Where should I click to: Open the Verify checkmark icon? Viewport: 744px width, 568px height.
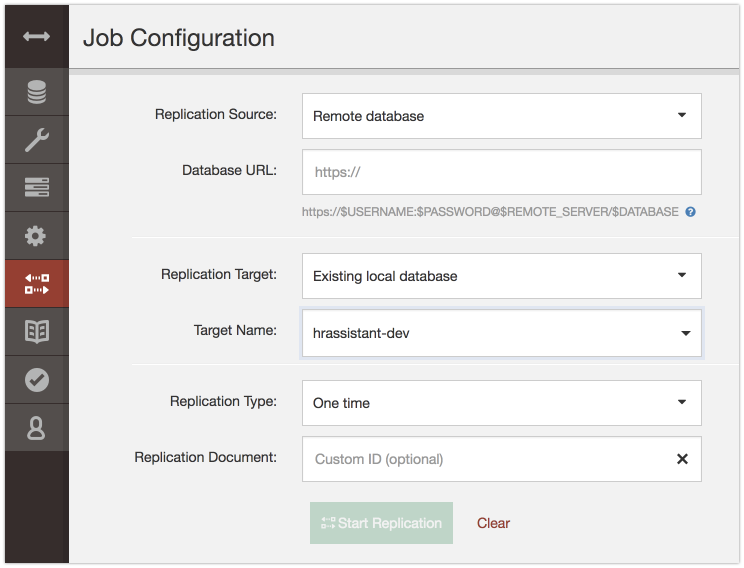37,380
